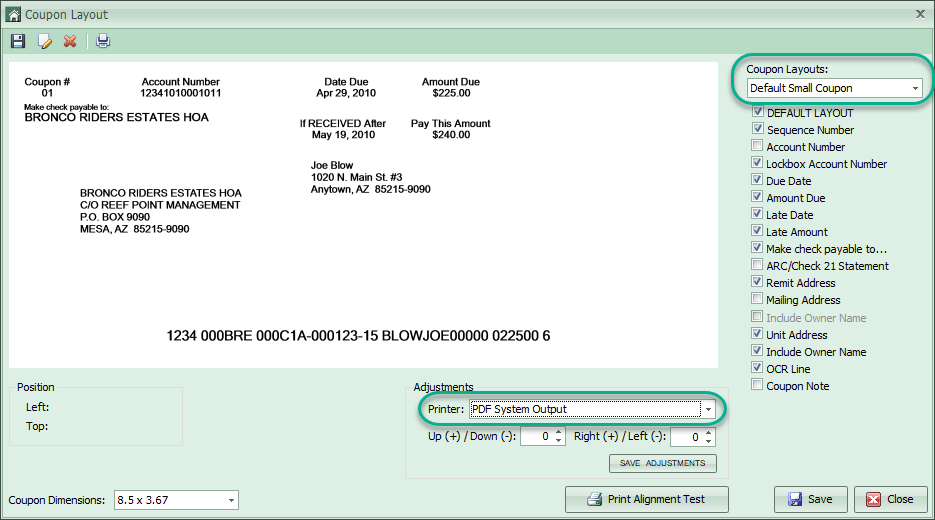
Task: Toggle Make check payable to checkbox
Action: coord(757,247)
